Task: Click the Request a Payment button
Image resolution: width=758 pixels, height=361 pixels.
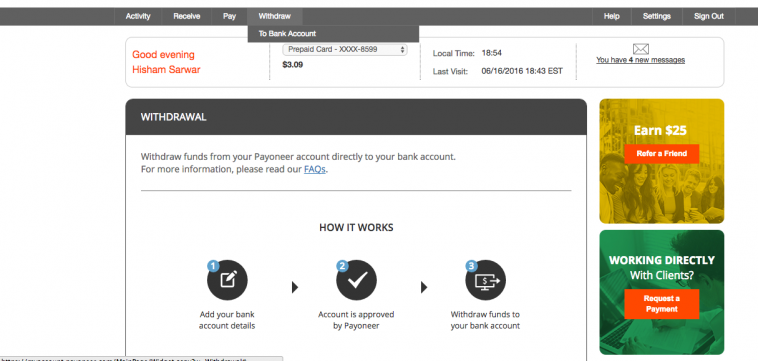Action: tap(662, 304)
